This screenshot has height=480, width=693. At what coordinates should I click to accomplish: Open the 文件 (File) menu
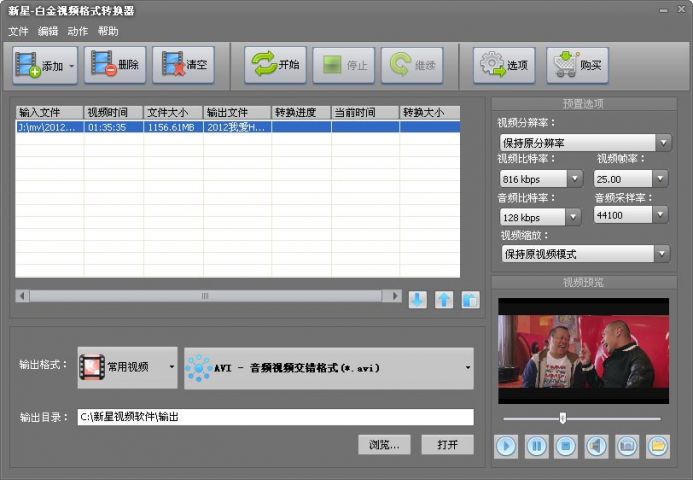pyautogui.click(x=18, y=31)
